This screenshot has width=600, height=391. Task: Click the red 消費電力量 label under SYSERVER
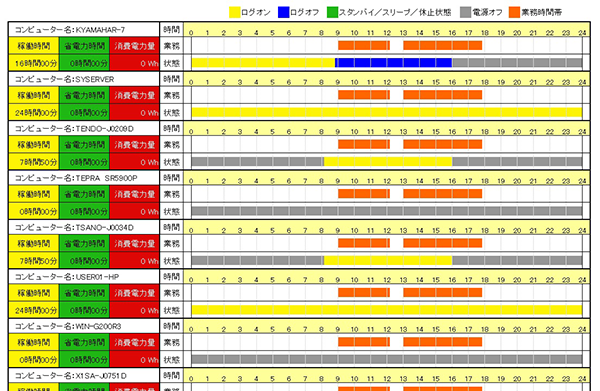134,95
